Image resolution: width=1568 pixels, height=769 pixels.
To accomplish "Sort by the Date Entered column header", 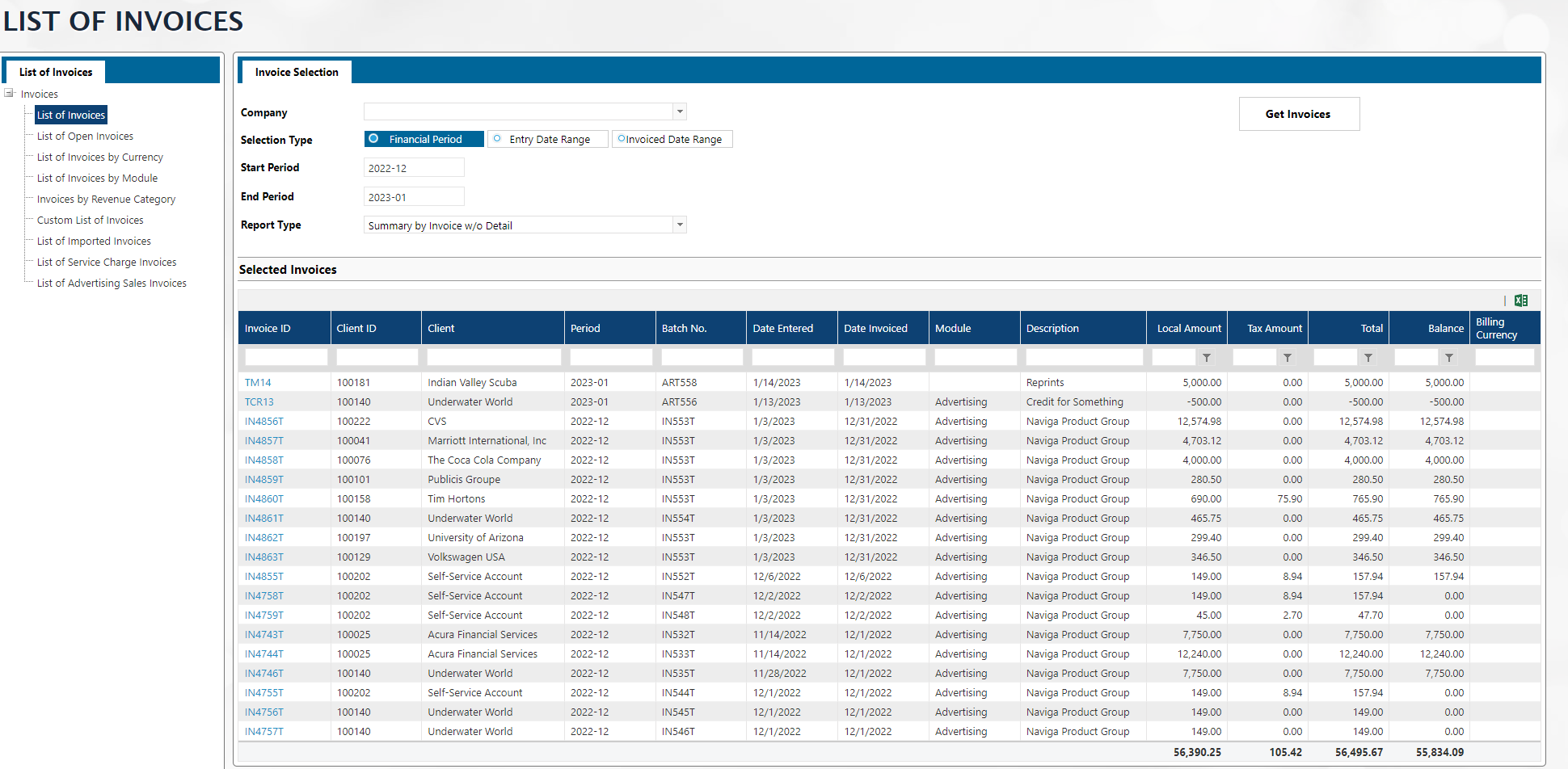I will pyautogui.click(x=782, y=328).
